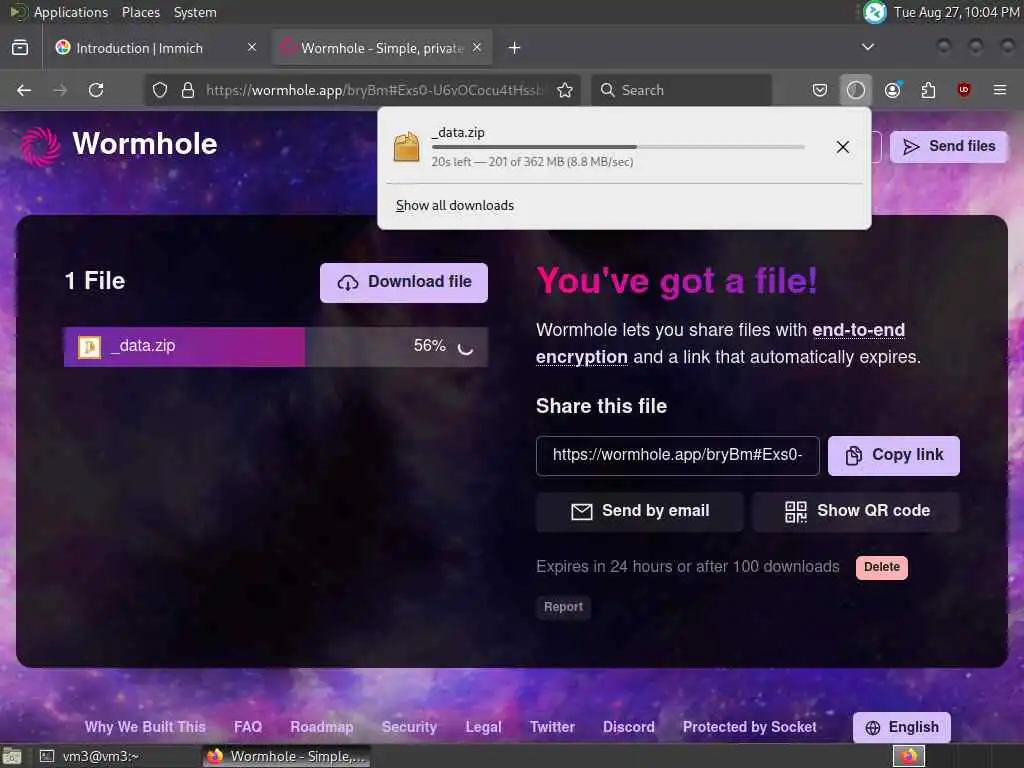Switch to the vm3@vm3:~ terminal in taskbar
1024x768 pixels.
tap(116, 756)
